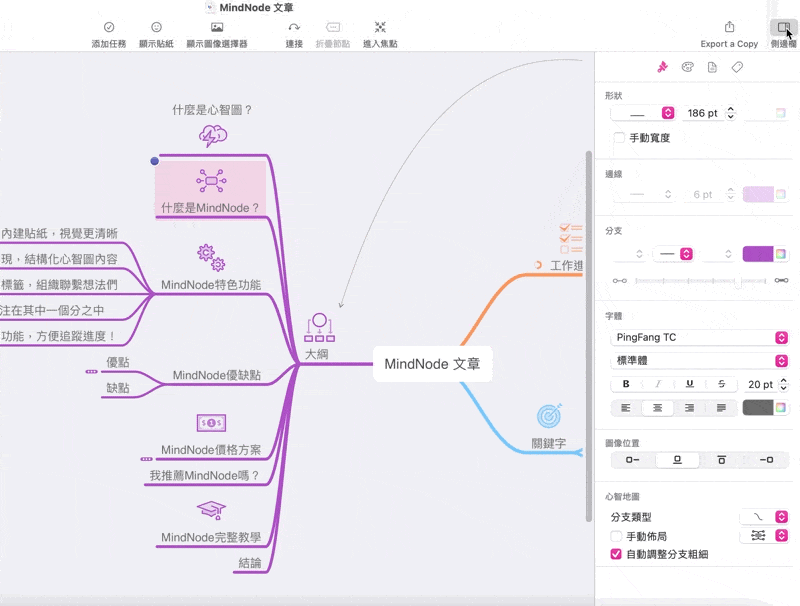The height and width of the screenshot is (606, 800).
Task: Click the graduation cap sticker icon
Action: pyautogui.click(x=211, y=510)
